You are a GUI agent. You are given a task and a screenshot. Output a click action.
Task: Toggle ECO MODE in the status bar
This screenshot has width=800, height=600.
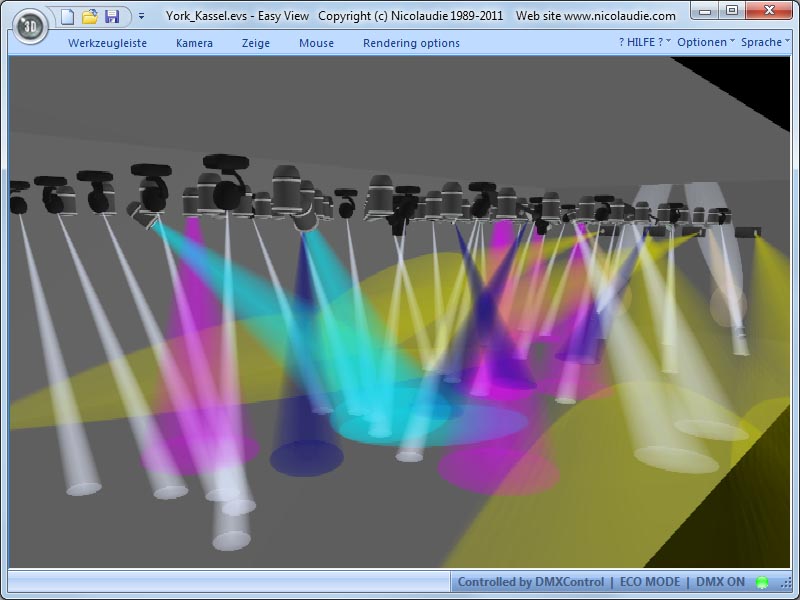click(650, 582)
